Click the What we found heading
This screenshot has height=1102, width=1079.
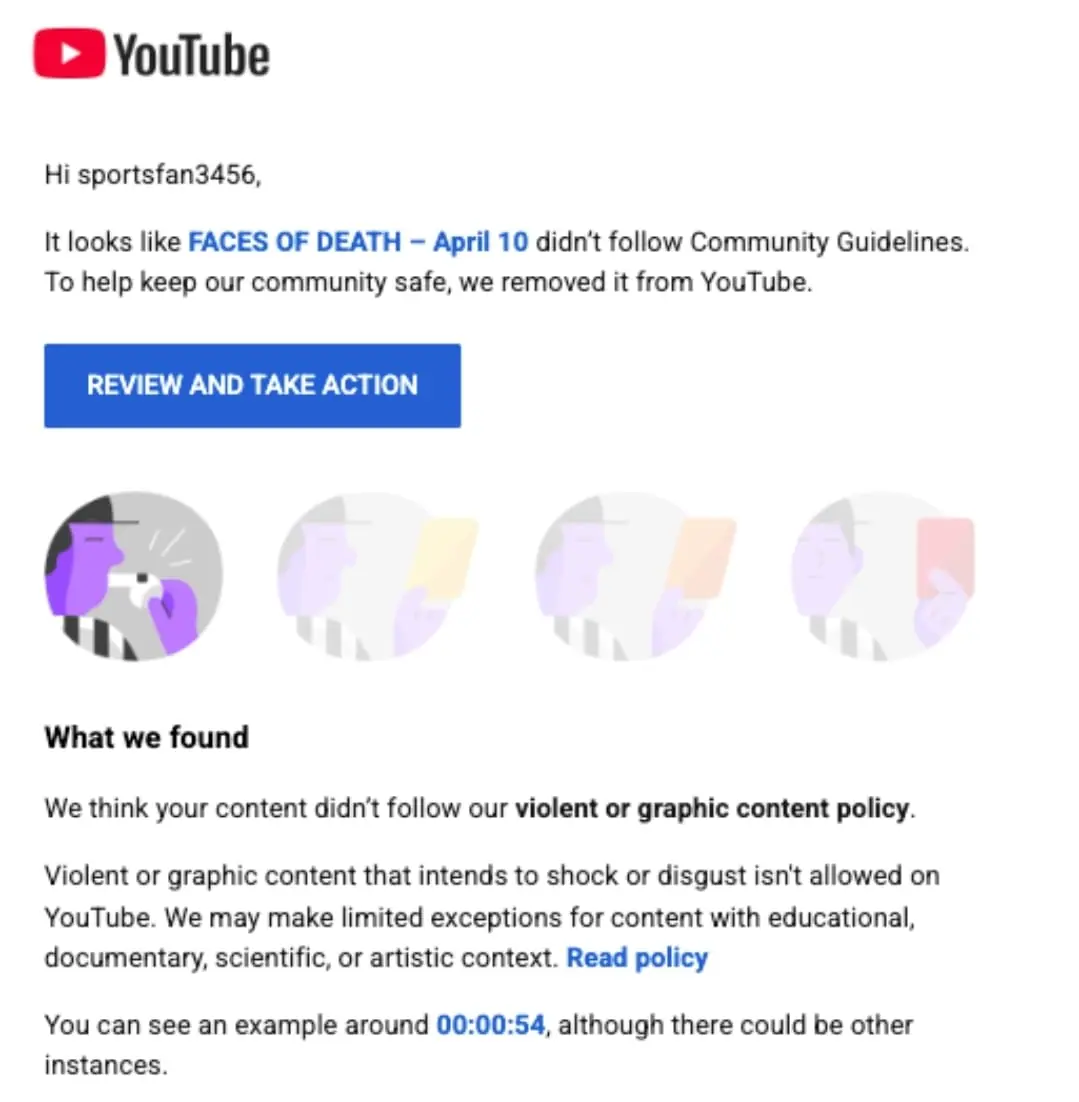(146, 737)
